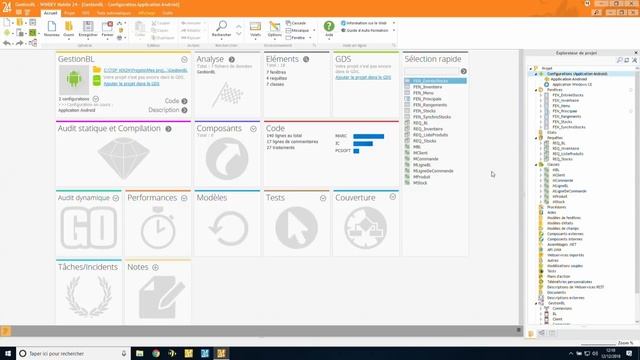Image resolution: width=640 pixels, height=360 pixels.
Task: Open the Audit dynamique dropdown chevron
Action: (116, 198)
